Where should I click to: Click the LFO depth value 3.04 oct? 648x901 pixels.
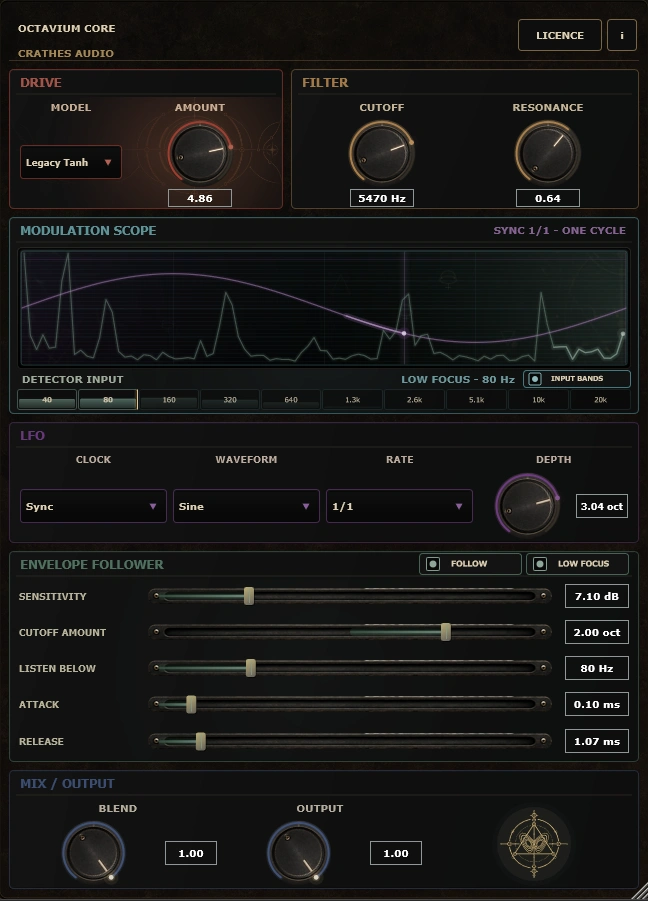(x=601, y=506)
